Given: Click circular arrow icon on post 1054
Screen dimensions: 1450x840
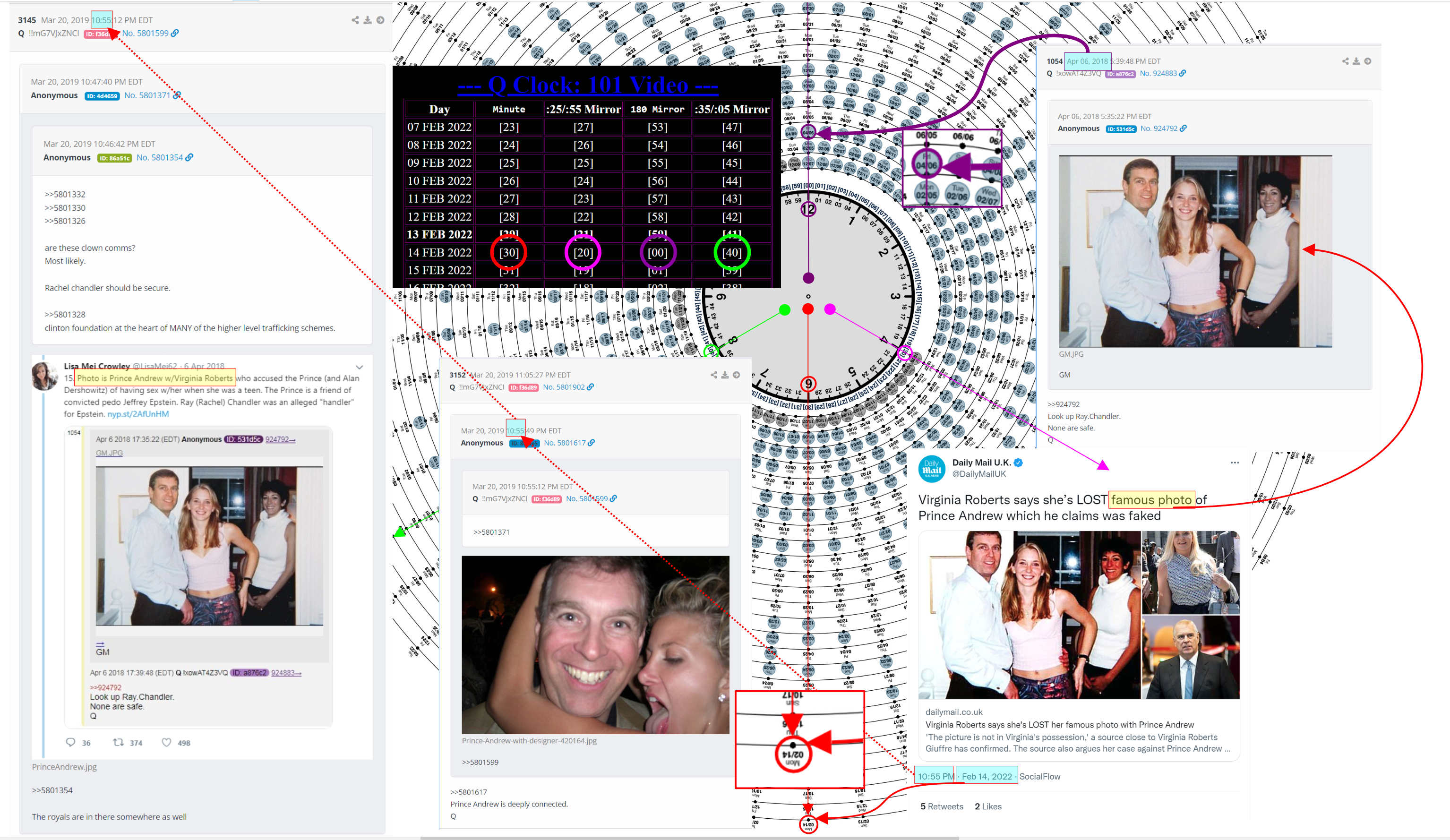Looking at the screenshot, I should click(1368, 61).
